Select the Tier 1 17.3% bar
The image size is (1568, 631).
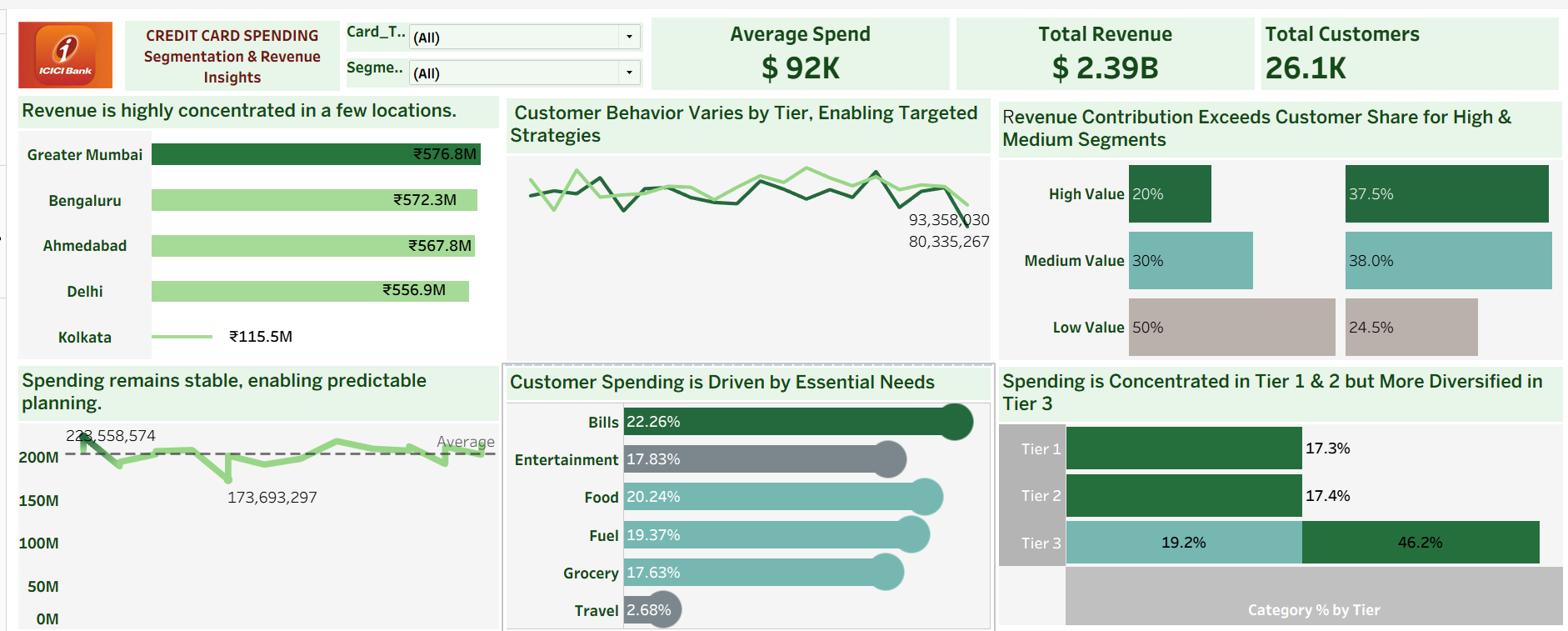tap(1184, 448)
